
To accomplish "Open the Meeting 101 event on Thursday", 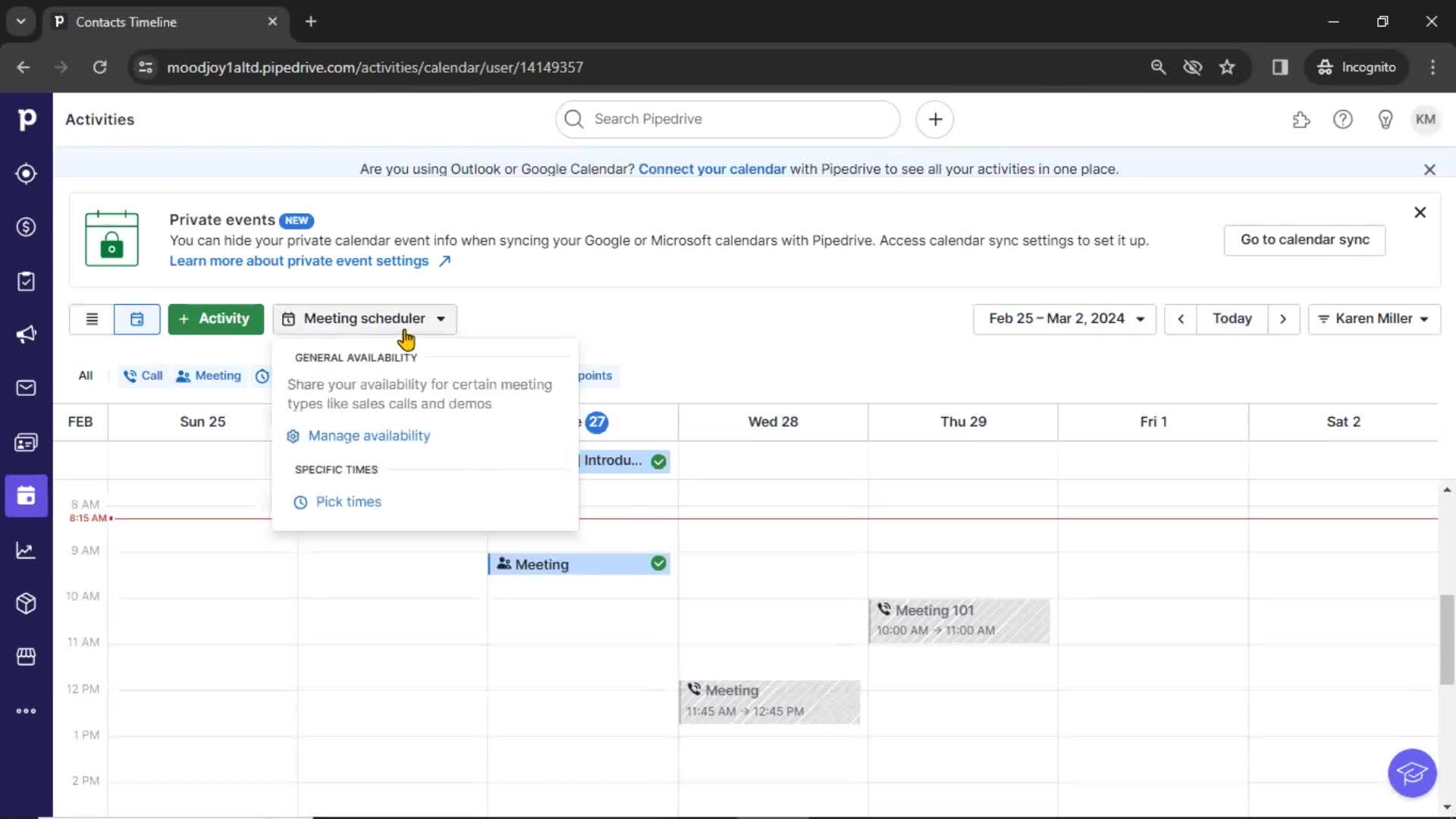I will coord(959,621).
